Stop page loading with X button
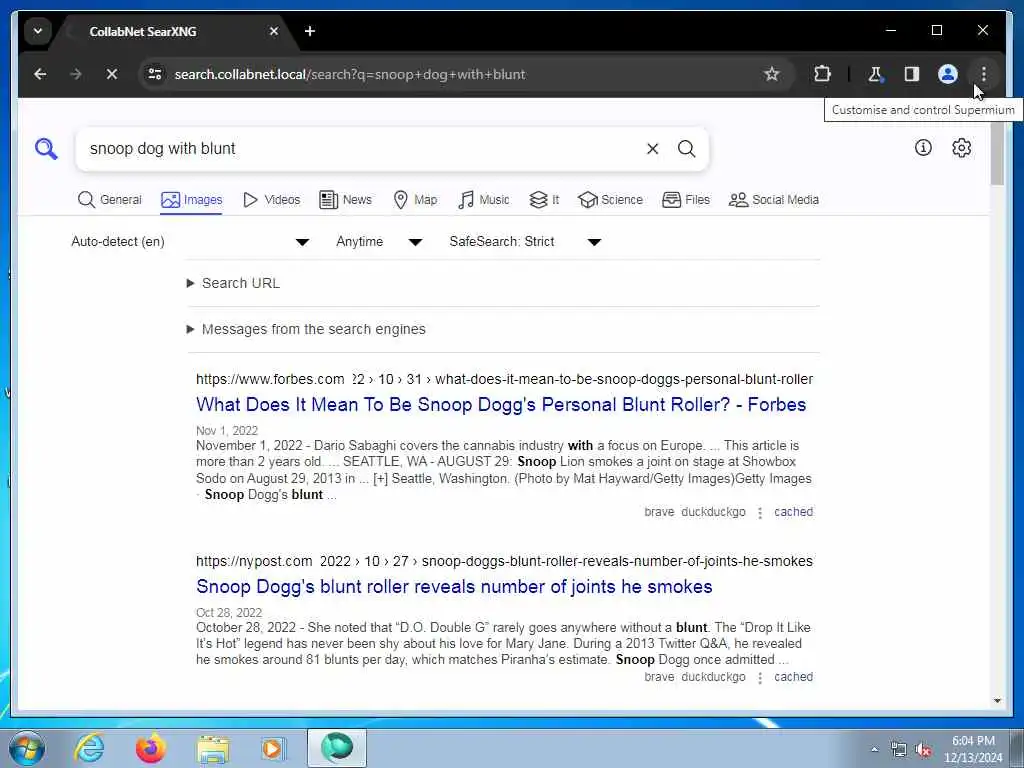The image size is (1024, 768). tap(112, 74)
